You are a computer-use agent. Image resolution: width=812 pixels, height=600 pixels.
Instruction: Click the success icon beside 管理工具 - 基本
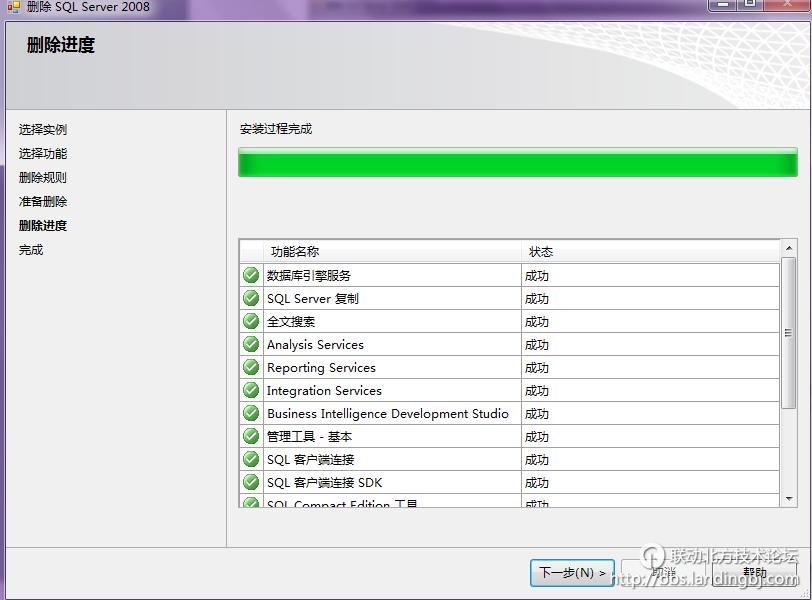point(251,436)
